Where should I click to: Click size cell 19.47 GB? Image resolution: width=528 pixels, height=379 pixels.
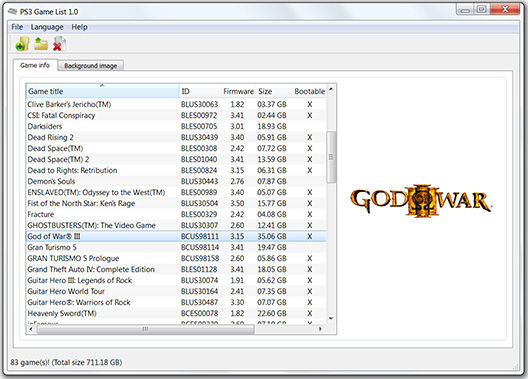click(272, 247)
